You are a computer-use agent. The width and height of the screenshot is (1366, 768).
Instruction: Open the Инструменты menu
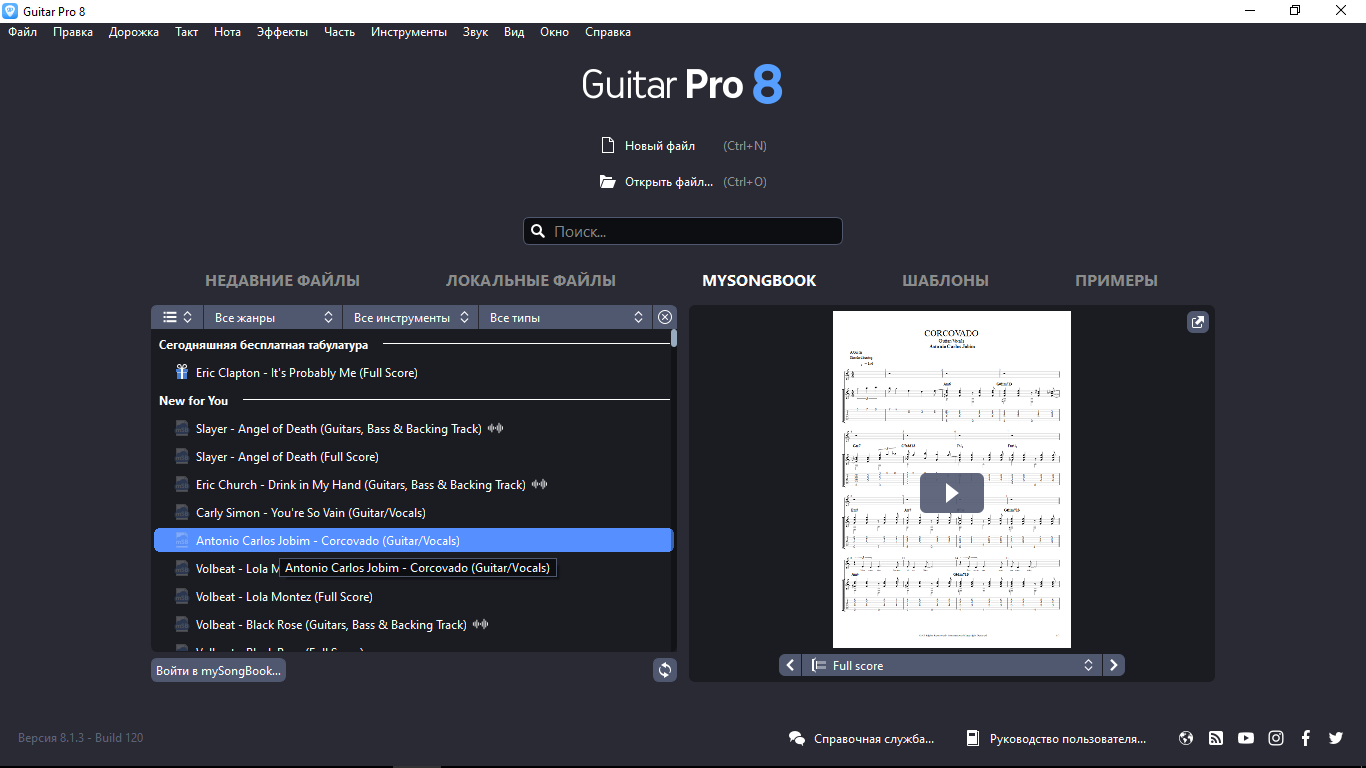pyautogui.click(x=409, y=32)
